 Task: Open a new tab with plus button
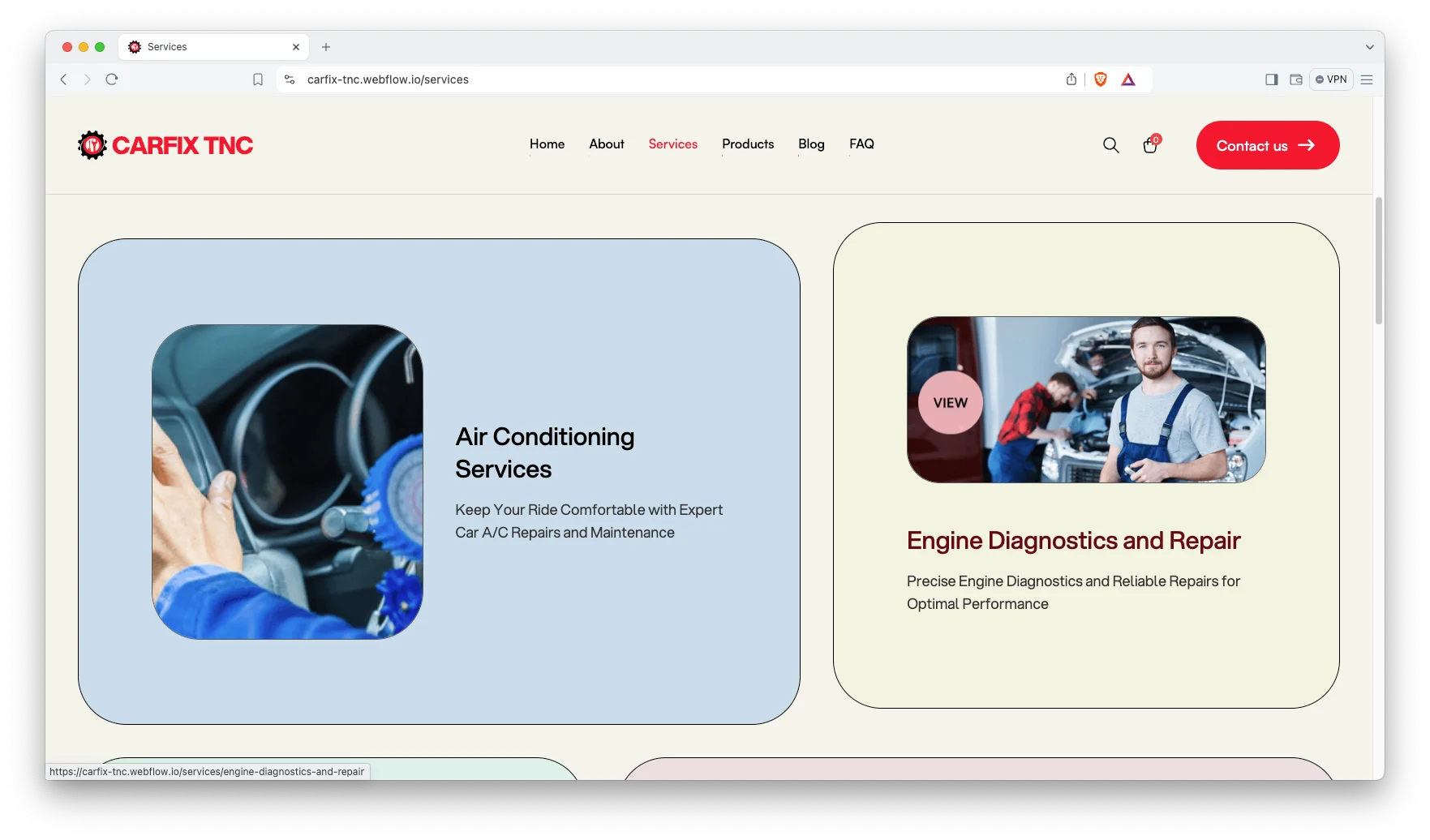(x=326, y=47)
